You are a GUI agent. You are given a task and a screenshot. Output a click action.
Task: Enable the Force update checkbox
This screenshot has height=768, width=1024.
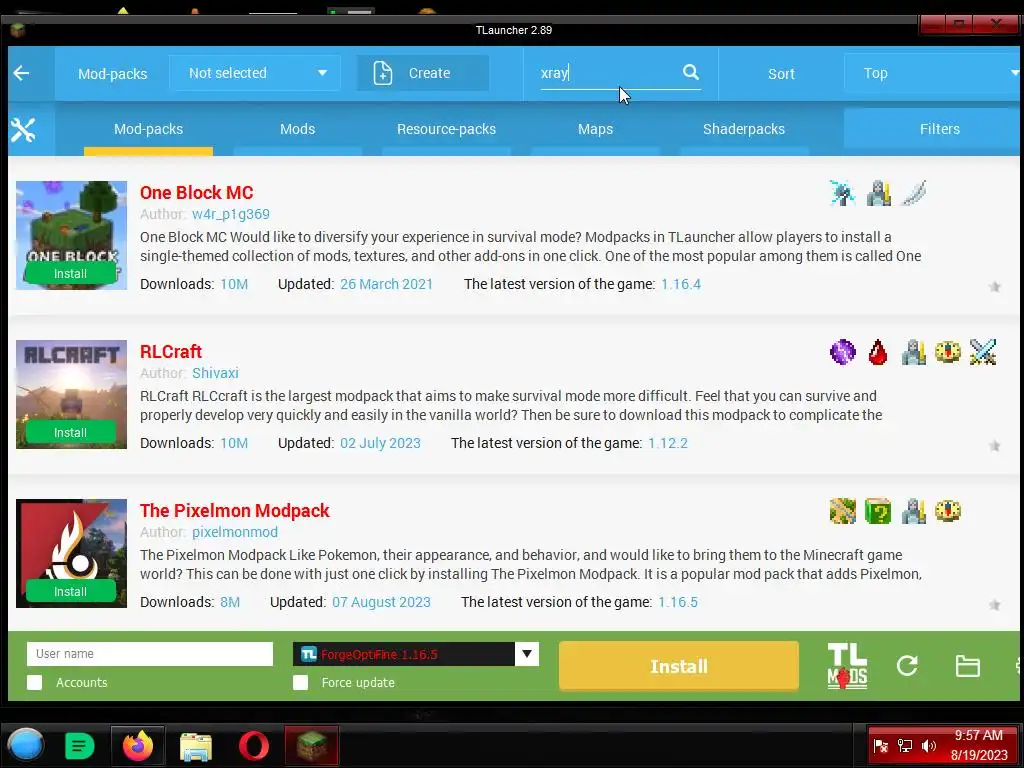[300, 682]
